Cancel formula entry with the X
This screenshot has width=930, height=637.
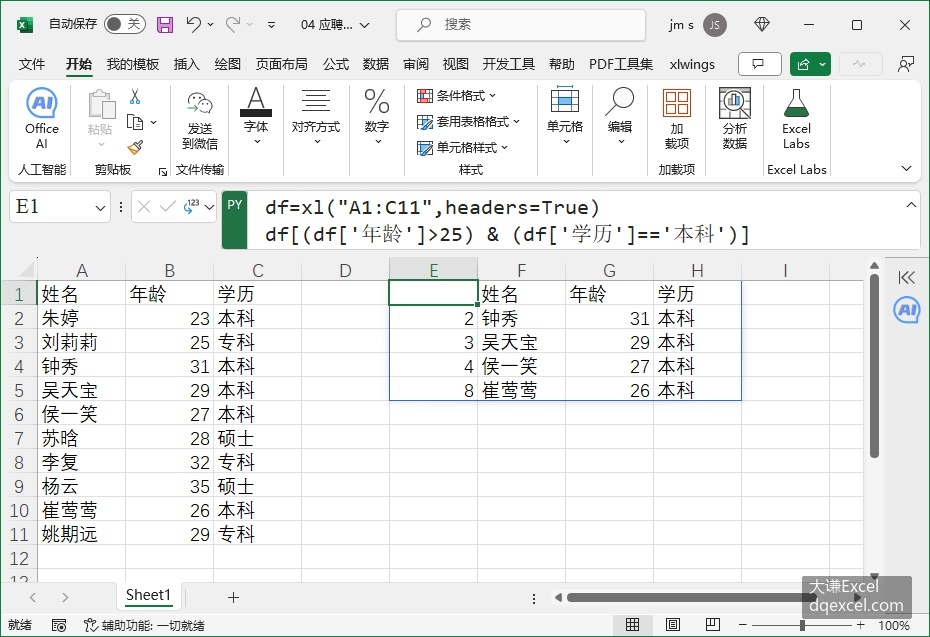(x=144, y=206)
